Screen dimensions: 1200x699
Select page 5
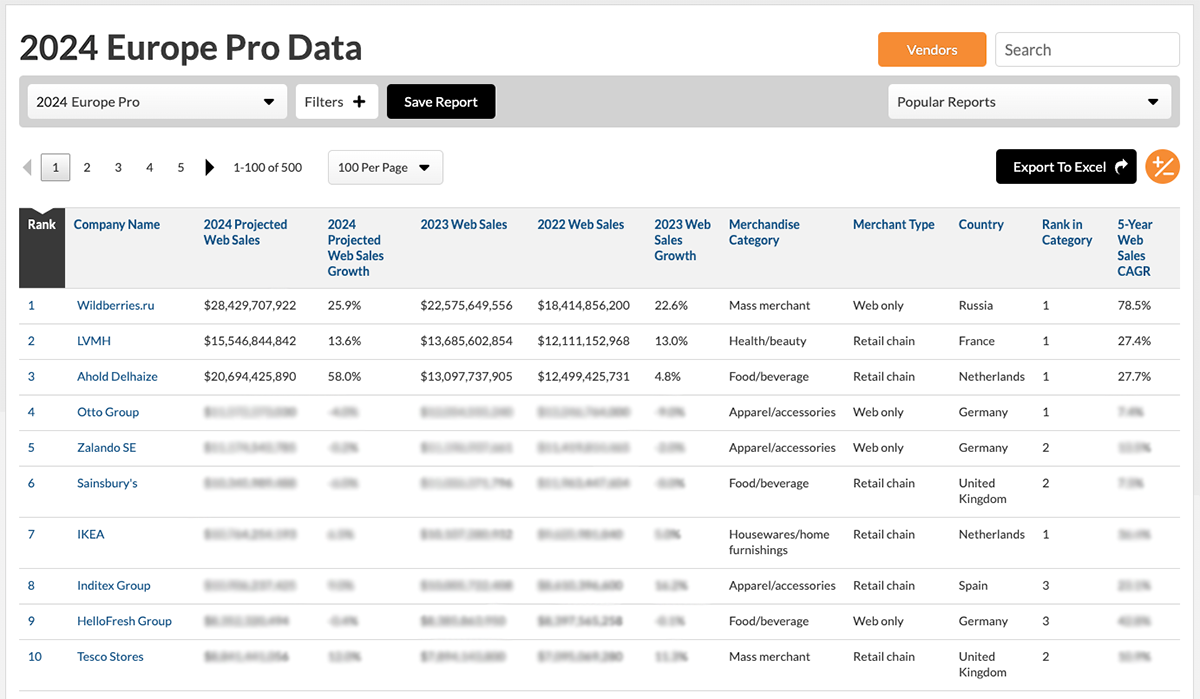181,168
